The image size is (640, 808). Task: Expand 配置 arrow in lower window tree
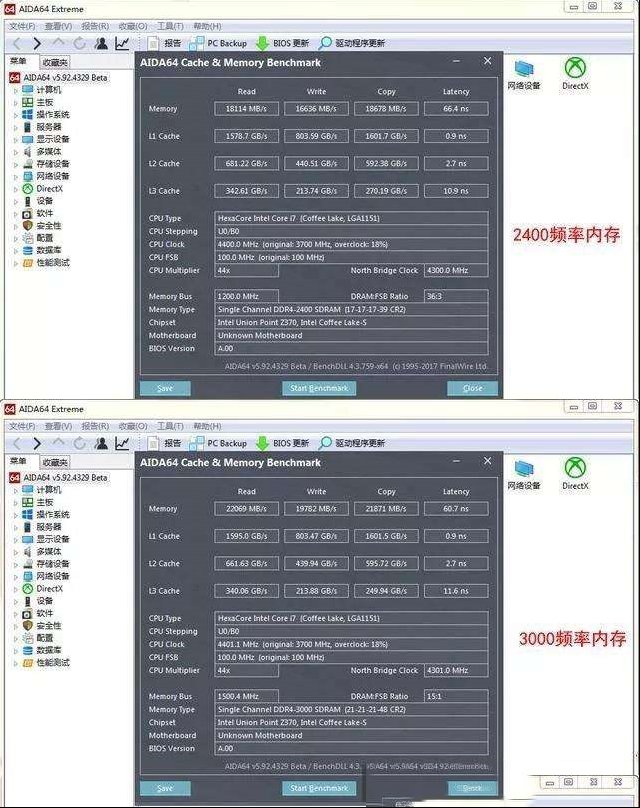click(x=15, y=638)
